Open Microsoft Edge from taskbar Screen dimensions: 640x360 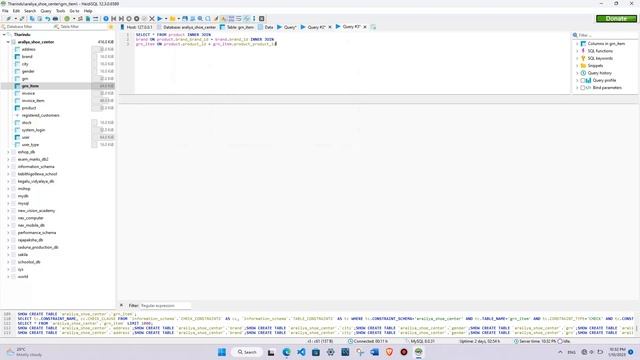coord(286,352)
